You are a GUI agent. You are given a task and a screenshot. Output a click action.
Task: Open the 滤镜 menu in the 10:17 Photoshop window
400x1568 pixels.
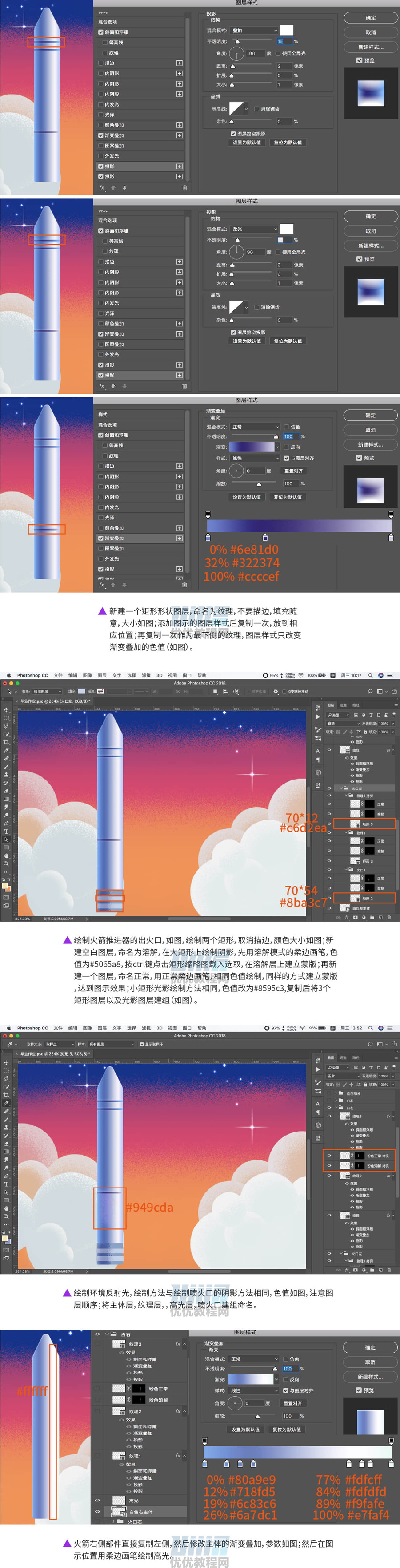click(x=146, y=675)
